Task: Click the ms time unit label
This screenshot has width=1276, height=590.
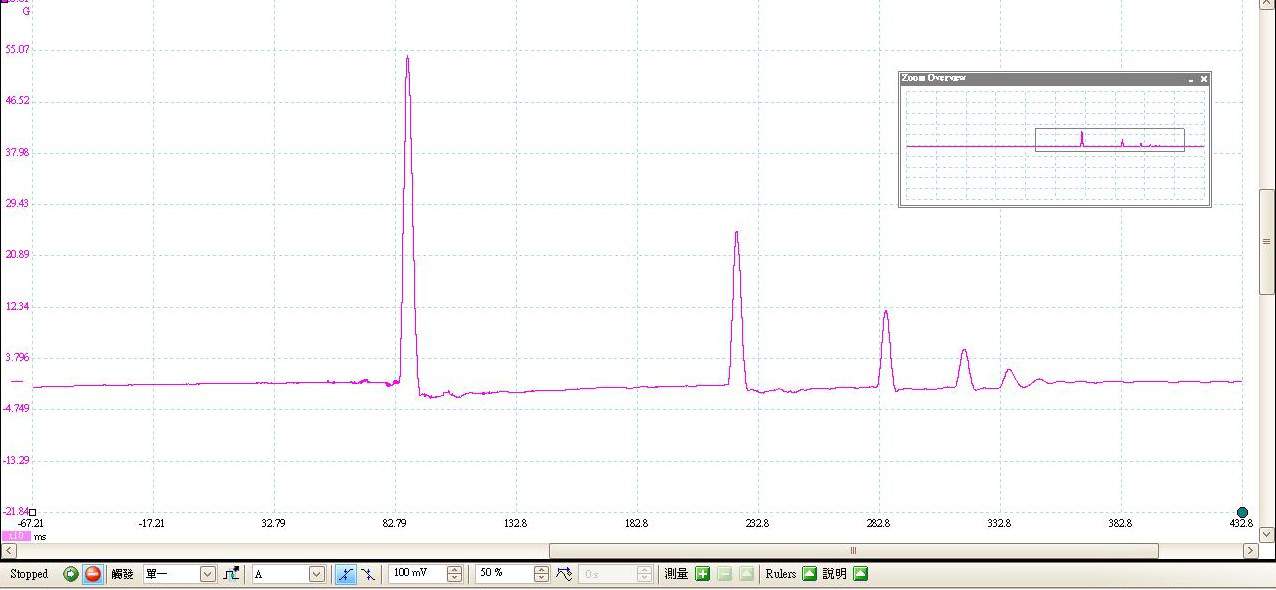Action: [x=40, y=537]
